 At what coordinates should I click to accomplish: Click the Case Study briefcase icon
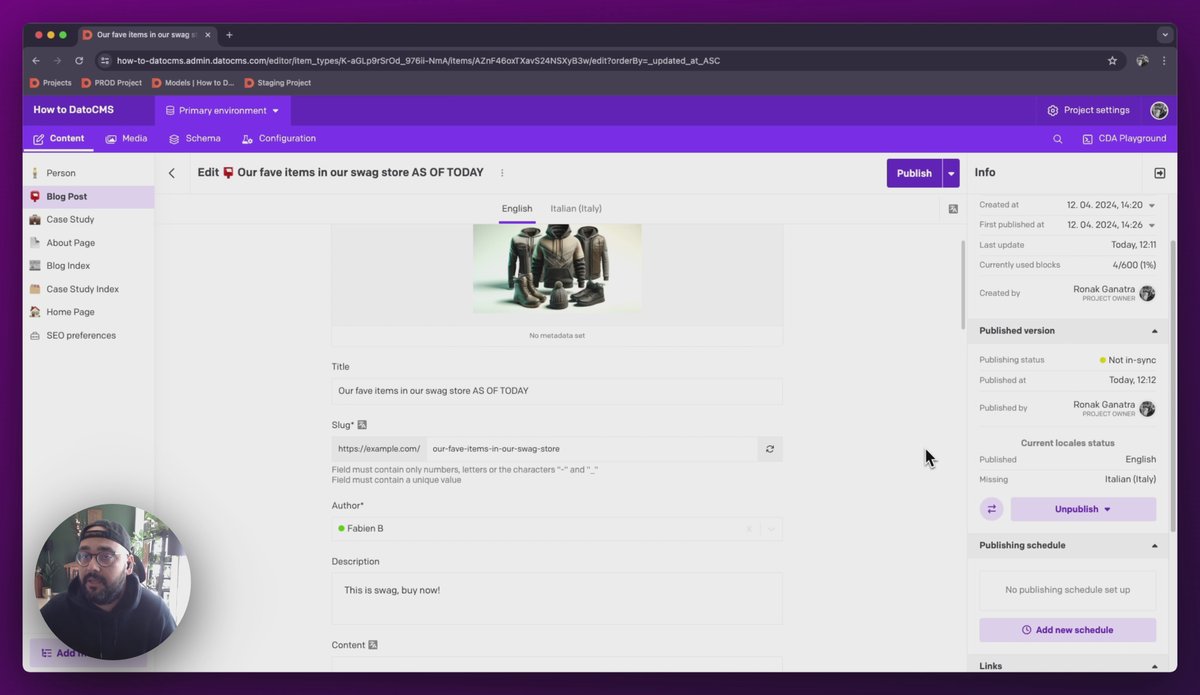point(35,219)
